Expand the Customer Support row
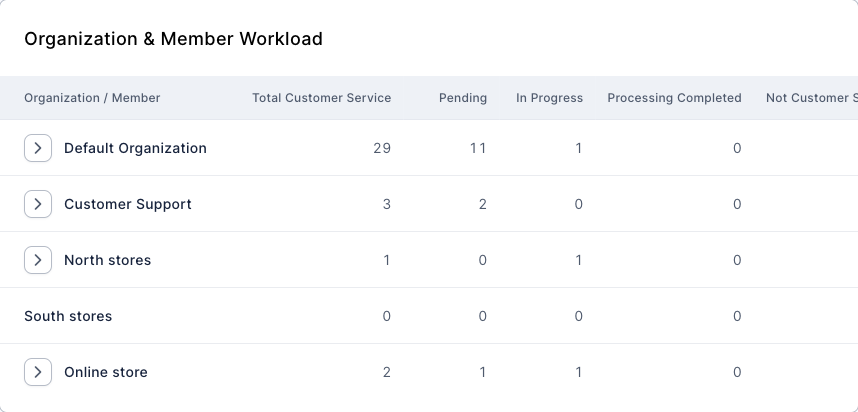The width and height of the screenshot is (858, 412). click(38, 204)
